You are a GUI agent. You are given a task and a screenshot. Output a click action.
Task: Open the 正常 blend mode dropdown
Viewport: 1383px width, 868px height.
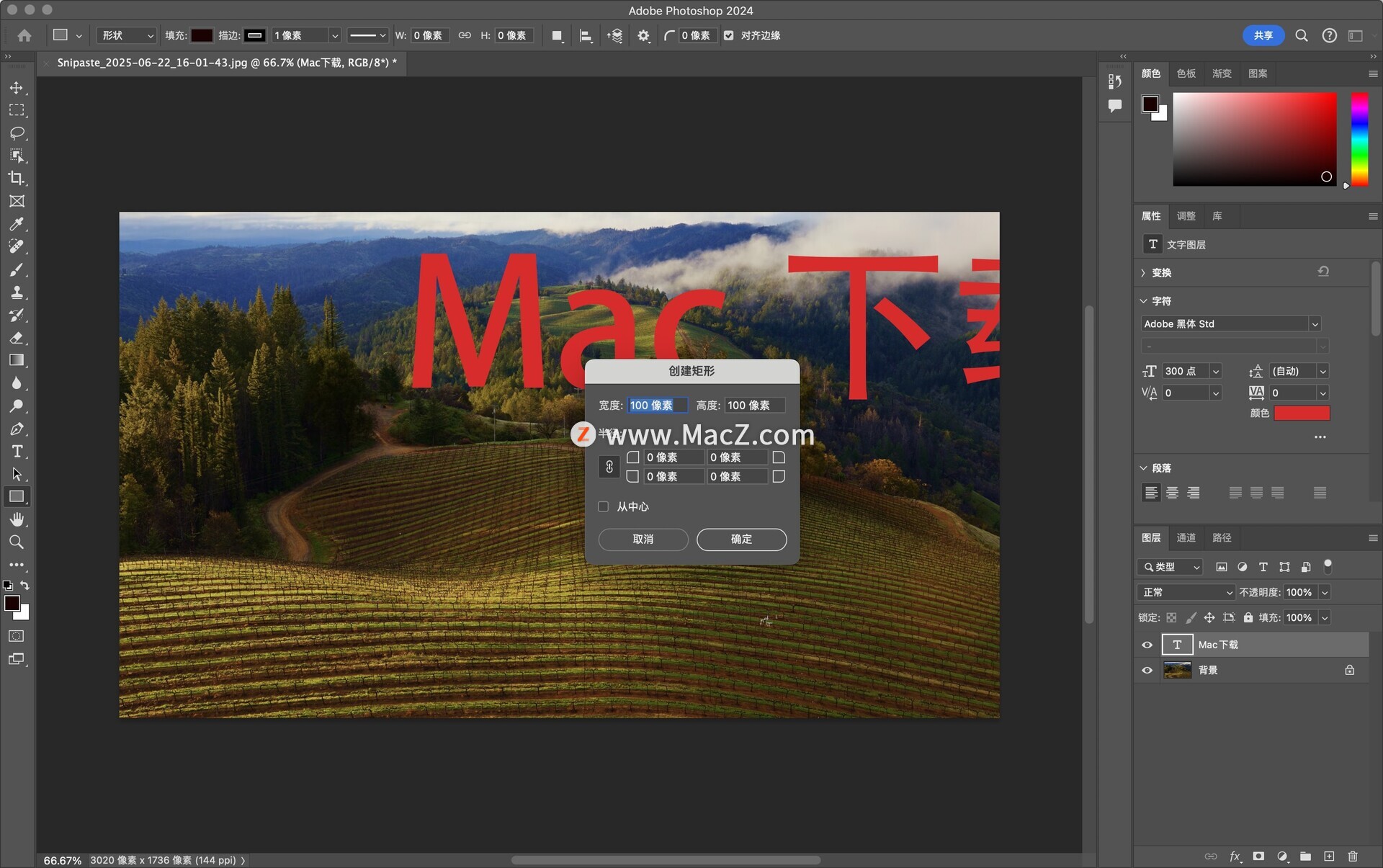pos(1186,592)
